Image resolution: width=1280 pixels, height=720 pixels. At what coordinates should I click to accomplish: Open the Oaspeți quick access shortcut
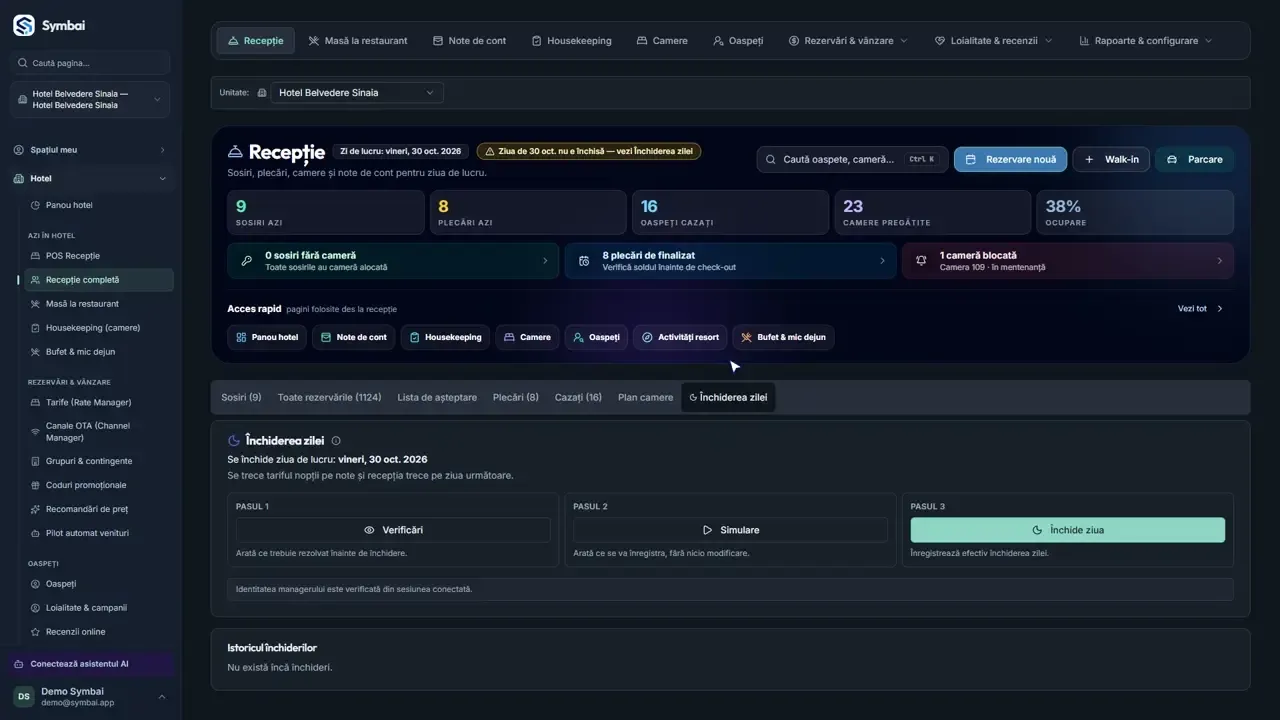(596, 337)
